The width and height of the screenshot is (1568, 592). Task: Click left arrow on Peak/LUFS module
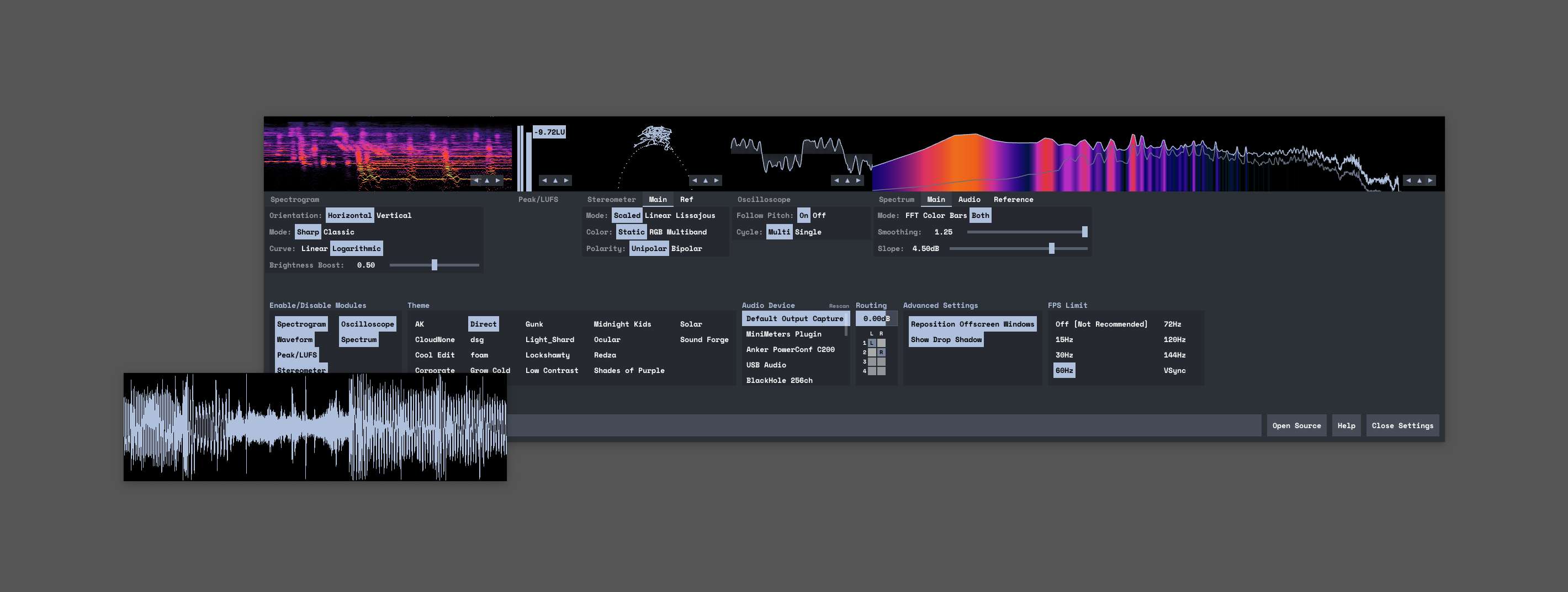point(544,180)
